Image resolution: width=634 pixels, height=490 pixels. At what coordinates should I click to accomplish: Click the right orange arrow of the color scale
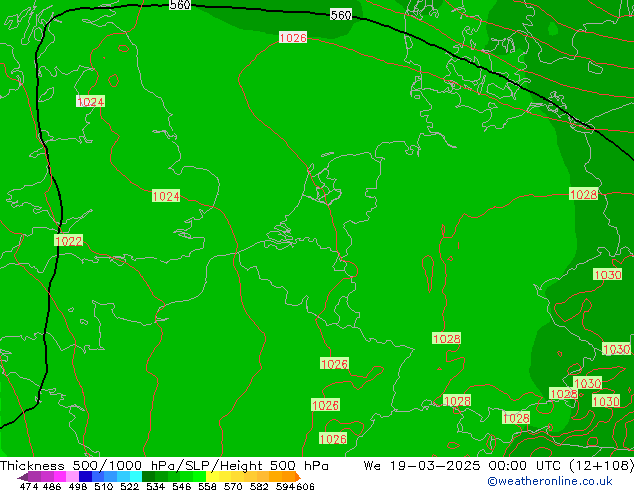click(298, 477)
